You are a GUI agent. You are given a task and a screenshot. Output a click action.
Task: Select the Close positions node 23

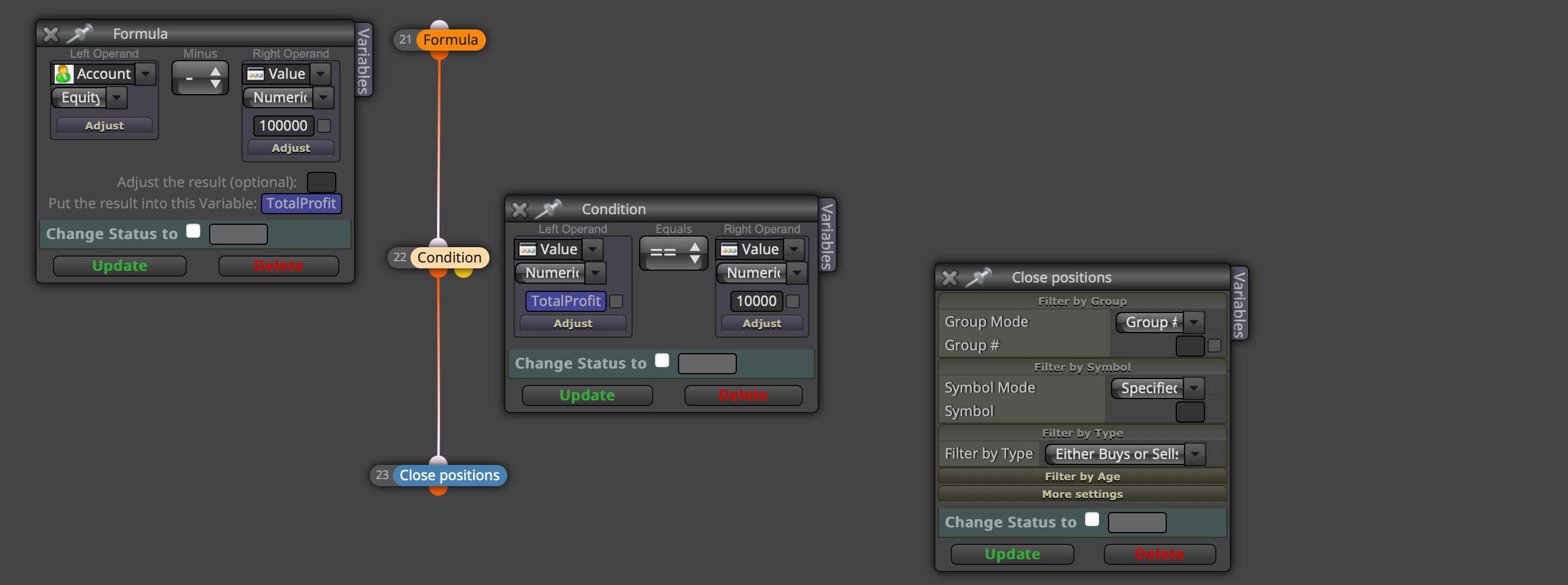[449, 475]
